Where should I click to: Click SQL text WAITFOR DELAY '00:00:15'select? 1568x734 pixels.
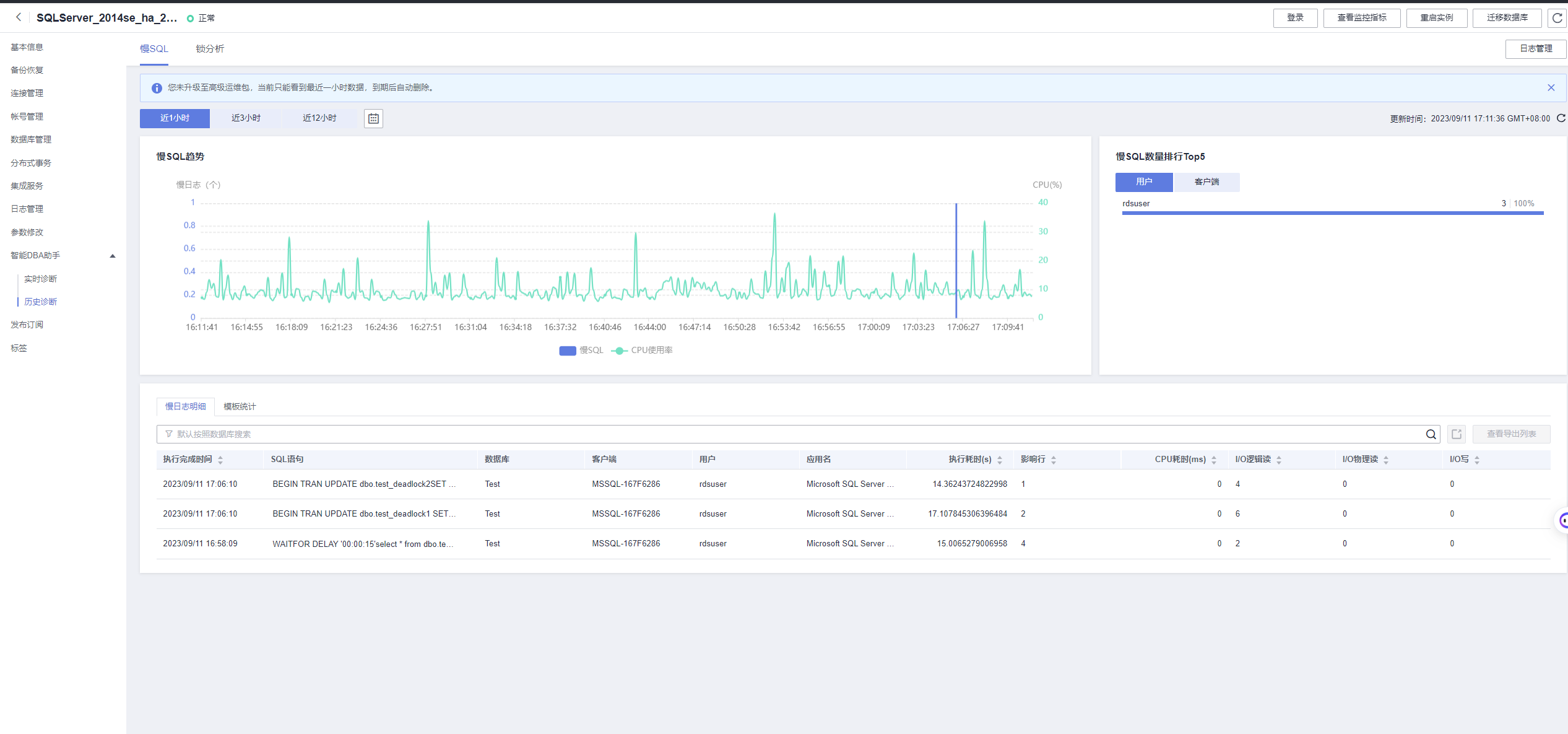pos(363,544)
